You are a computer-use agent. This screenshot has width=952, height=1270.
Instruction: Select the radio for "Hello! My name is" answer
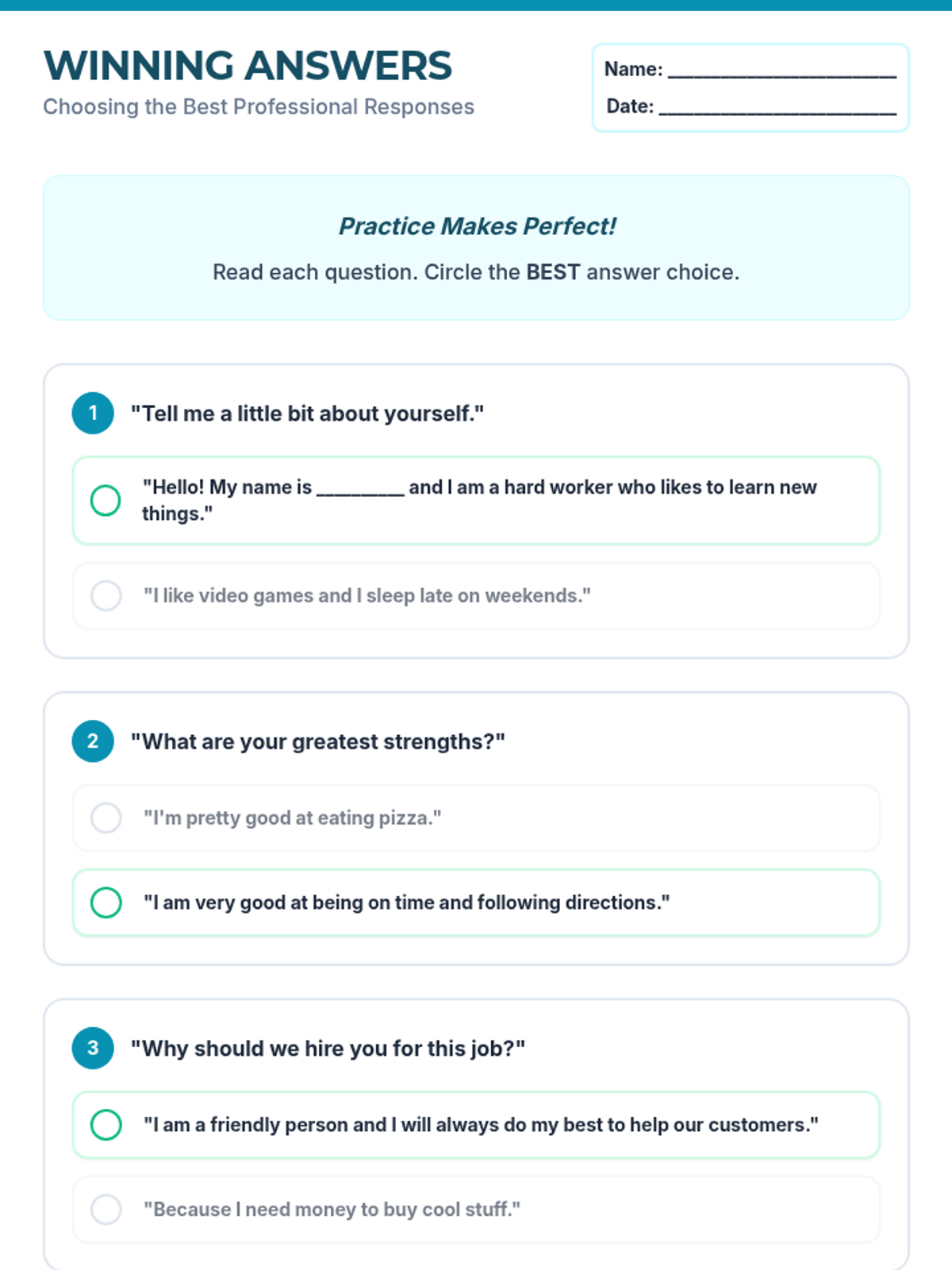click(x=106, y=500)
